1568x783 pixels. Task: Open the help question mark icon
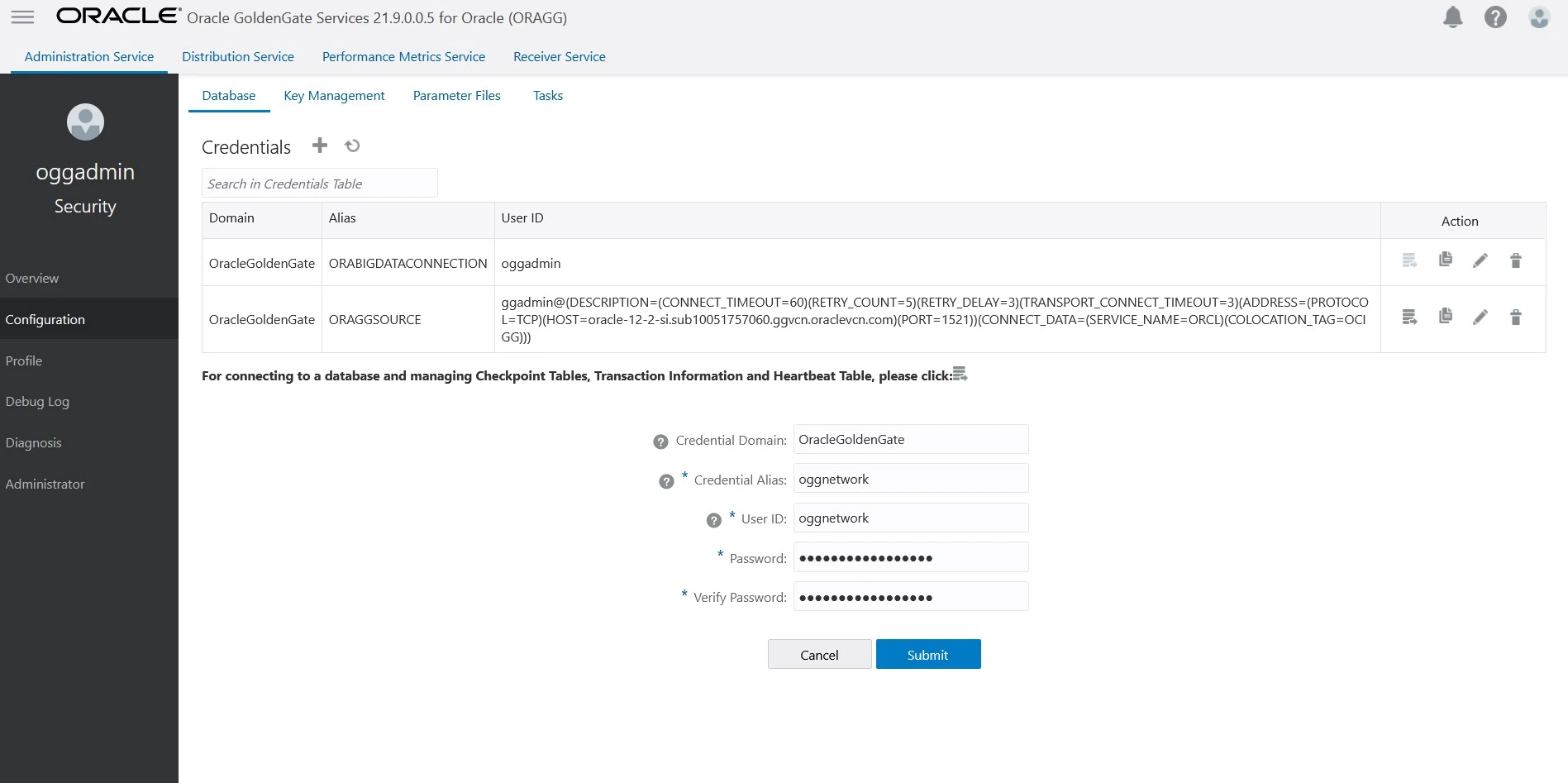(x=1495, y=17)
